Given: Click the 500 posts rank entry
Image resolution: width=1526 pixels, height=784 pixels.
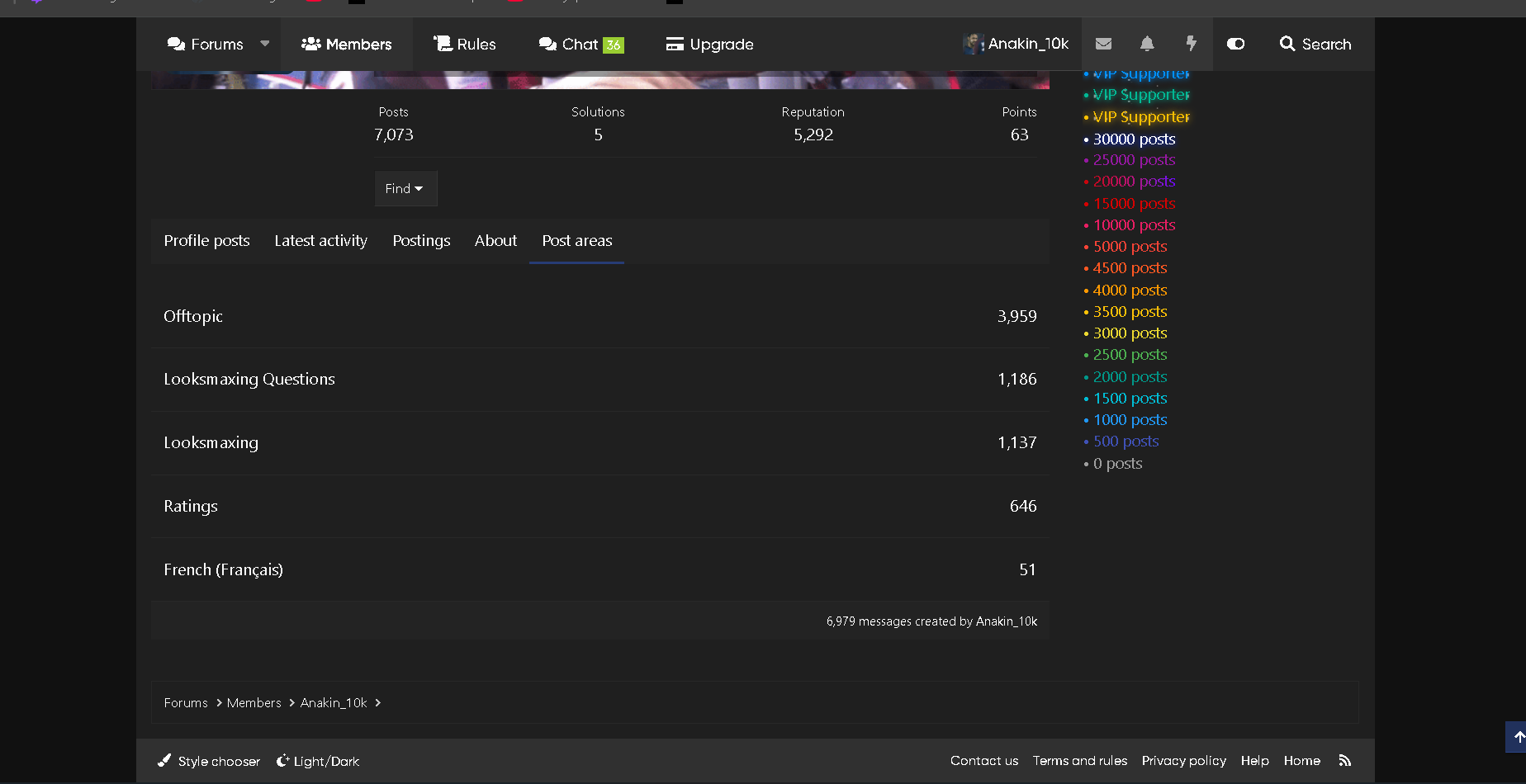Looking at the screenshot, I should 1126,442.
